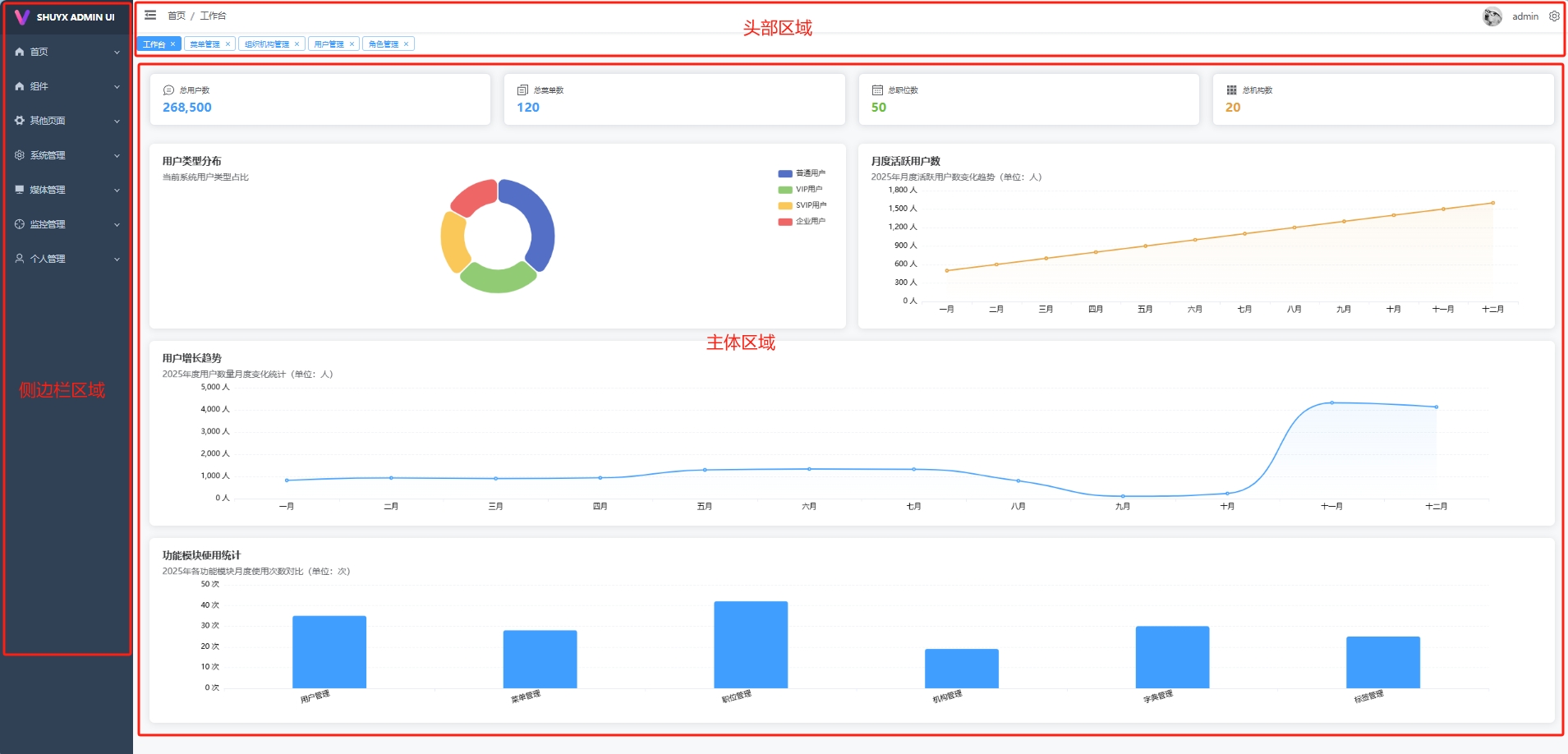1568x754 pixels.
Task: Switch to the 用户管理 tab
Action: click(x=329, y=44)
